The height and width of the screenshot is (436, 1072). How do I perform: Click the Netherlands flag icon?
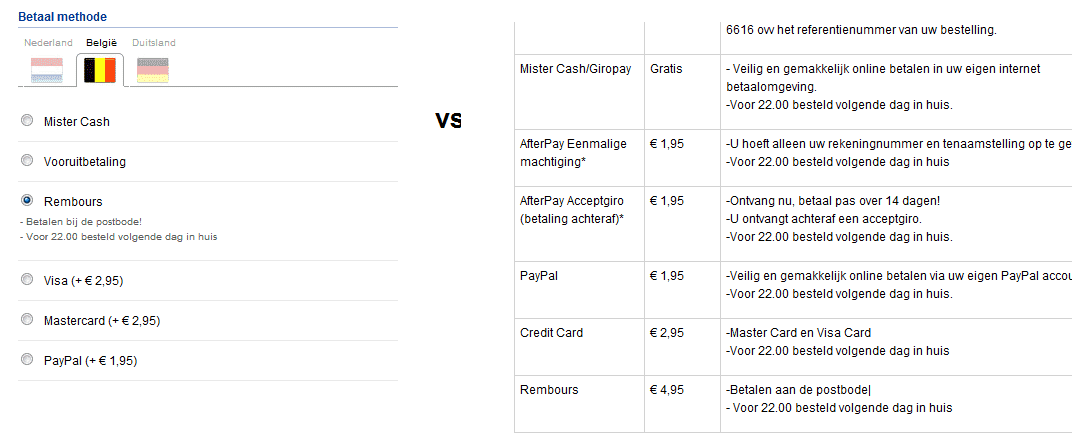tap(47, 69)
